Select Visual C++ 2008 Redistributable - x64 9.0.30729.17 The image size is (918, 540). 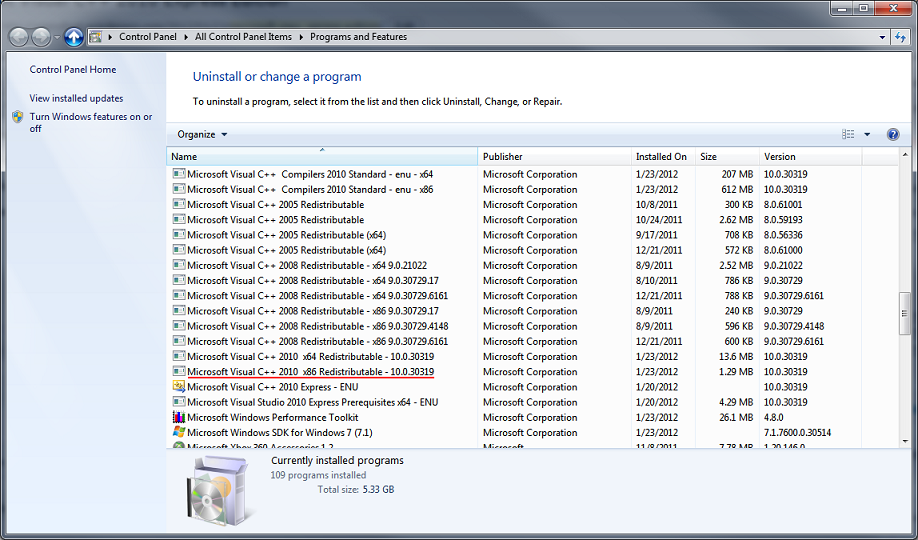click(x=313, y=281)
